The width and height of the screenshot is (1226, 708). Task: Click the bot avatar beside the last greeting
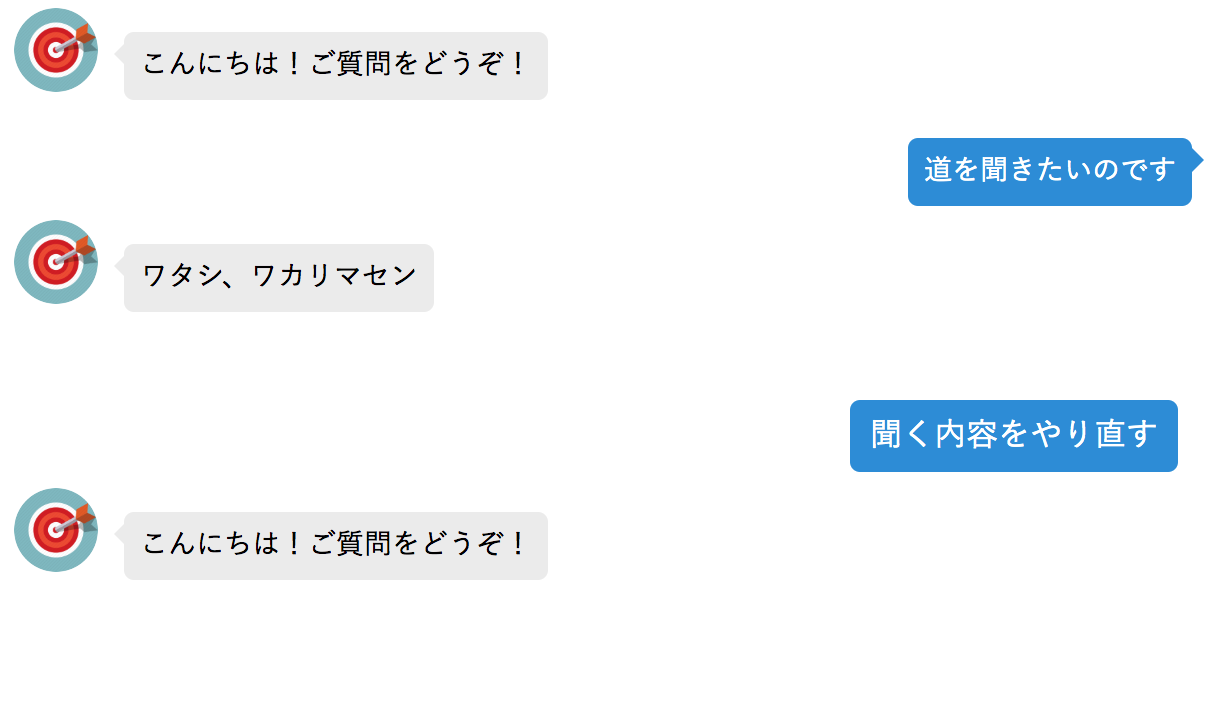(56, 530)
